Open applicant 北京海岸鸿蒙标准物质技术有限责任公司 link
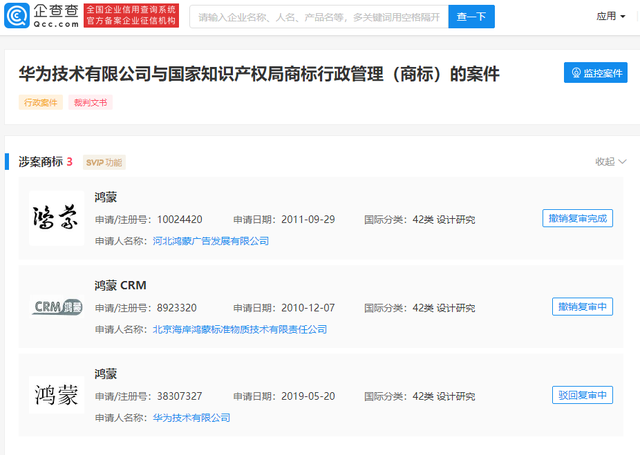Screen dimensions: 640x455 click(x=239, y=329)
